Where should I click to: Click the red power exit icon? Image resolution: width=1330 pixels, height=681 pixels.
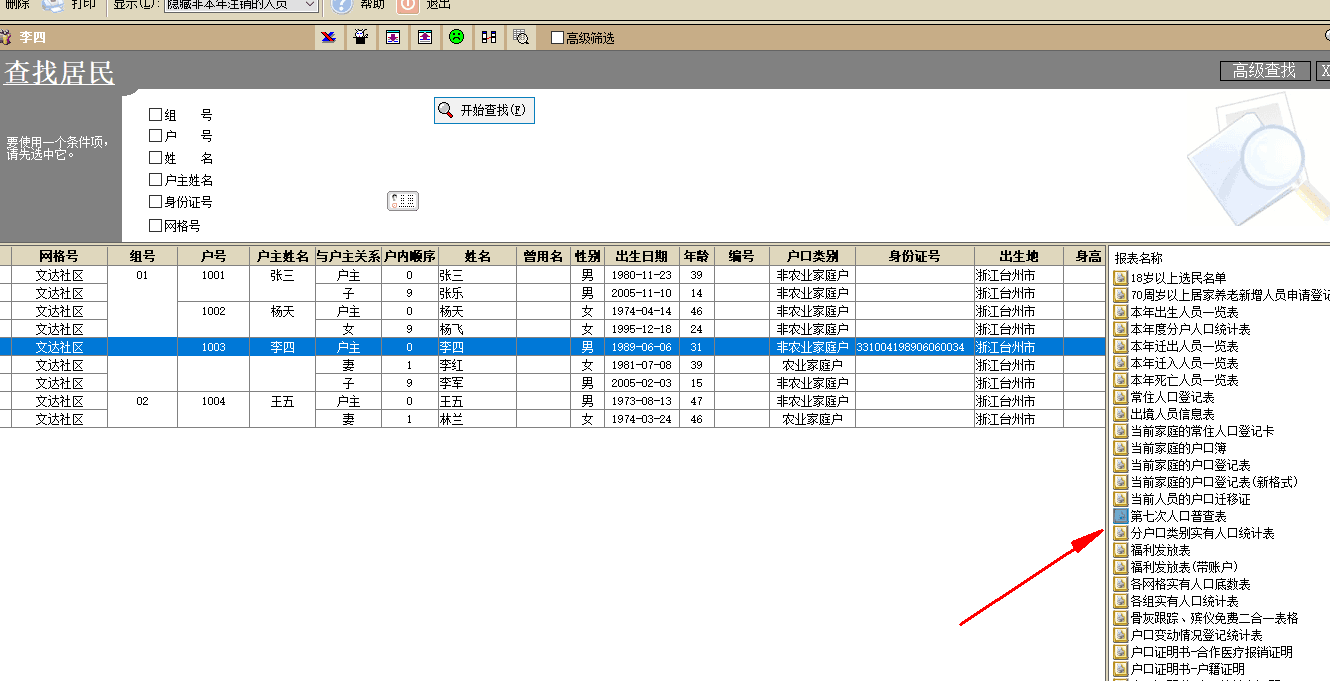(407, 5)
